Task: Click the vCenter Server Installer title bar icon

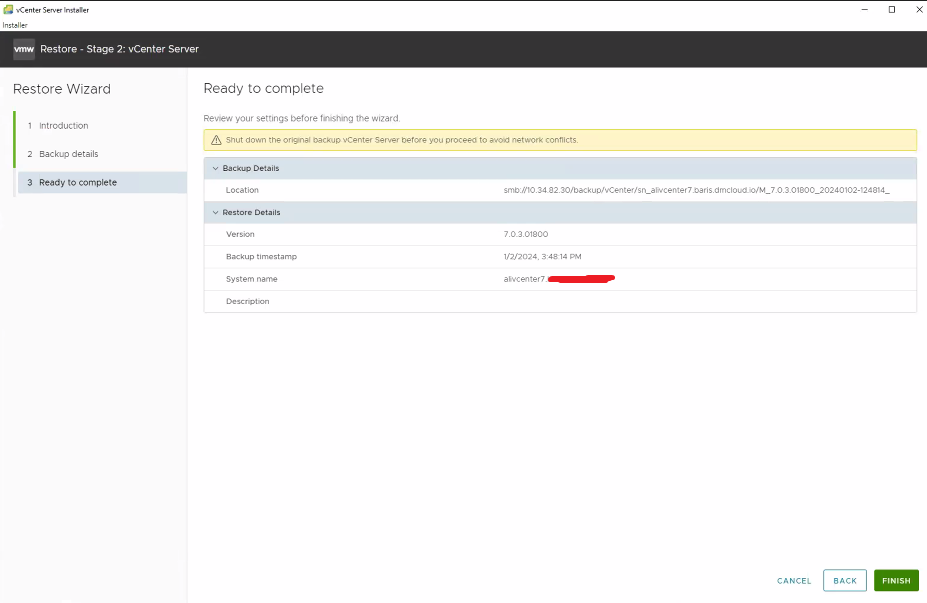Action: point(8,10)
